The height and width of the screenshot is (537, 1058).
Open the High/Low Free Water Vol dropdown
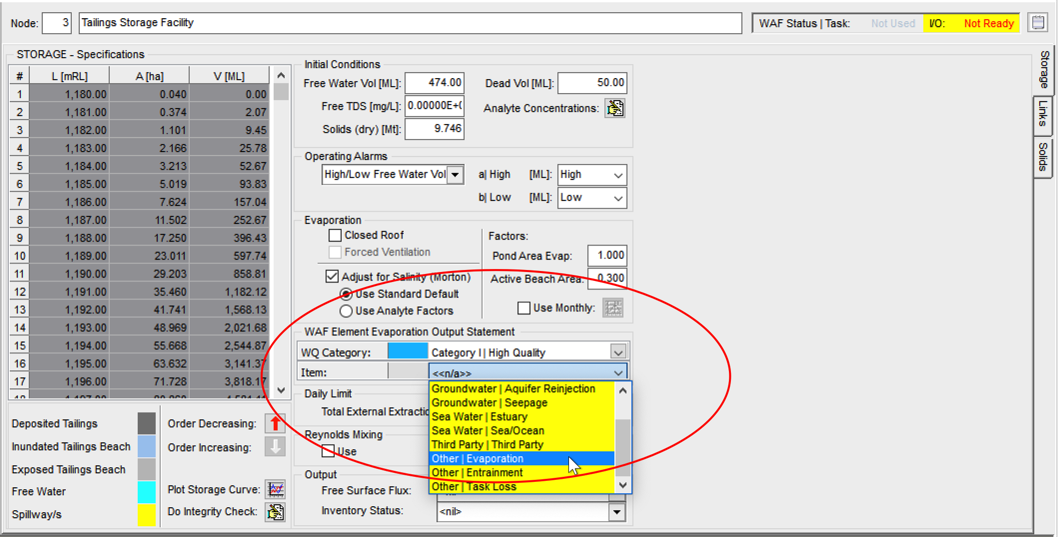pyautogui.click(x=455, y=175)
